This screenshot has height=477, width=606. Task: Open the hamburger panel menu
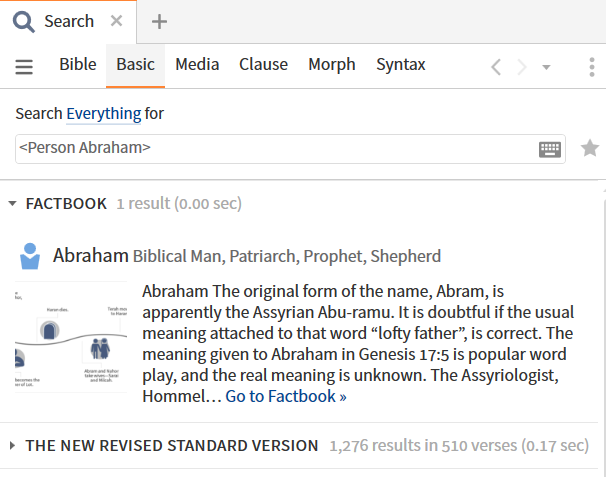(x=24, y=66)
